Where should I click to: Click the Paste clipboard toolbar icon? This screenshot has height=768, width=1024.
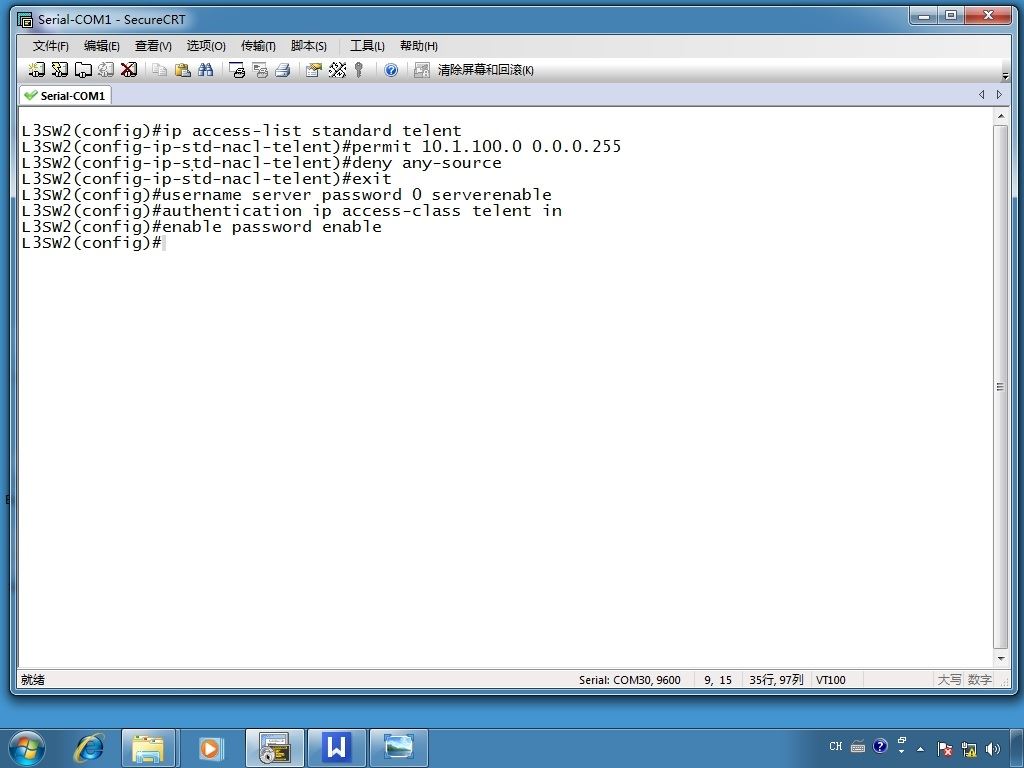coord(183,70)
